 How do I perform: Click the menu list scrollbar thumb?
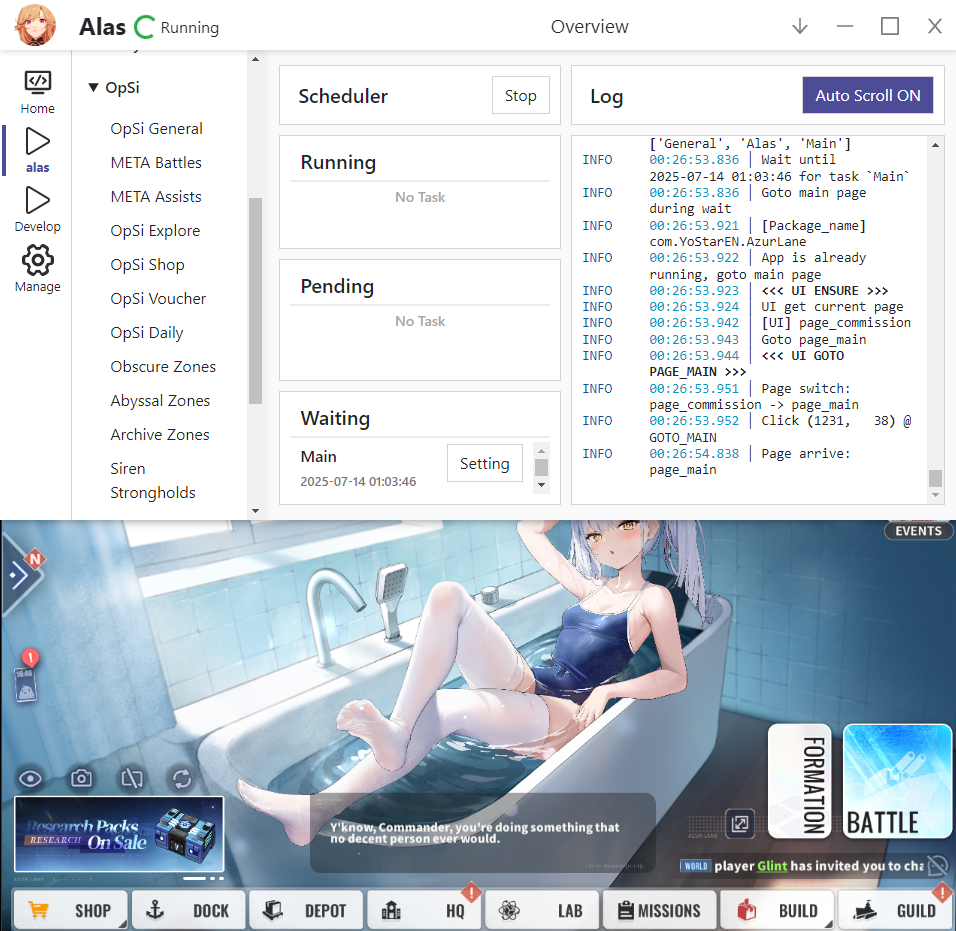pos(255,301)
